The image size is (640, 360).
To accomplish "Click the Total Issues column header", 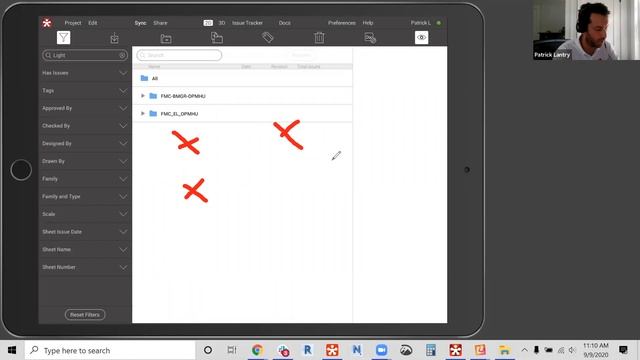I will coord(309,67).
